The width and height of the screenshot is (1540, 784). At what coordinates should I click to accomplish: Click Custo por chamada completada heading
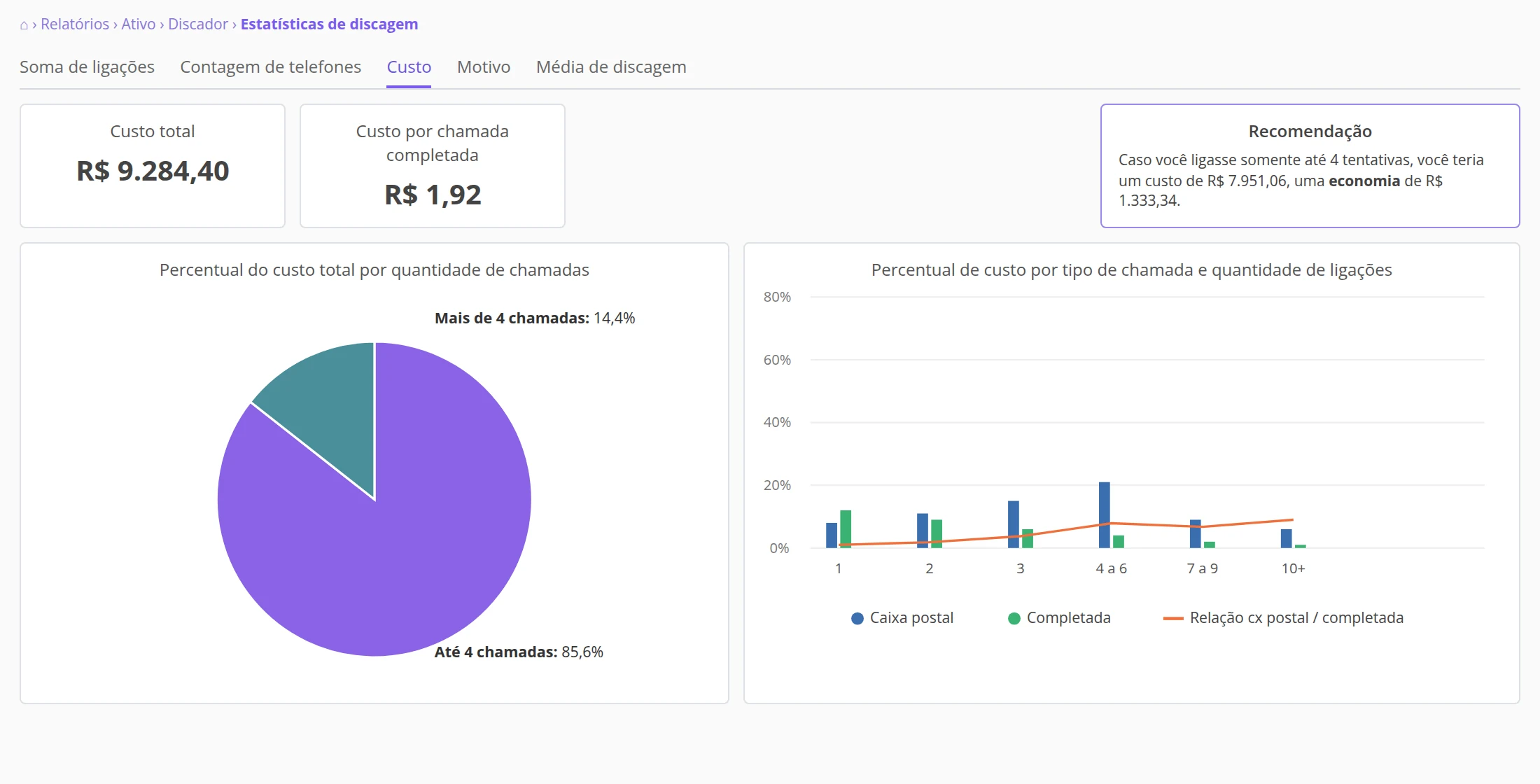pos(433,143)
